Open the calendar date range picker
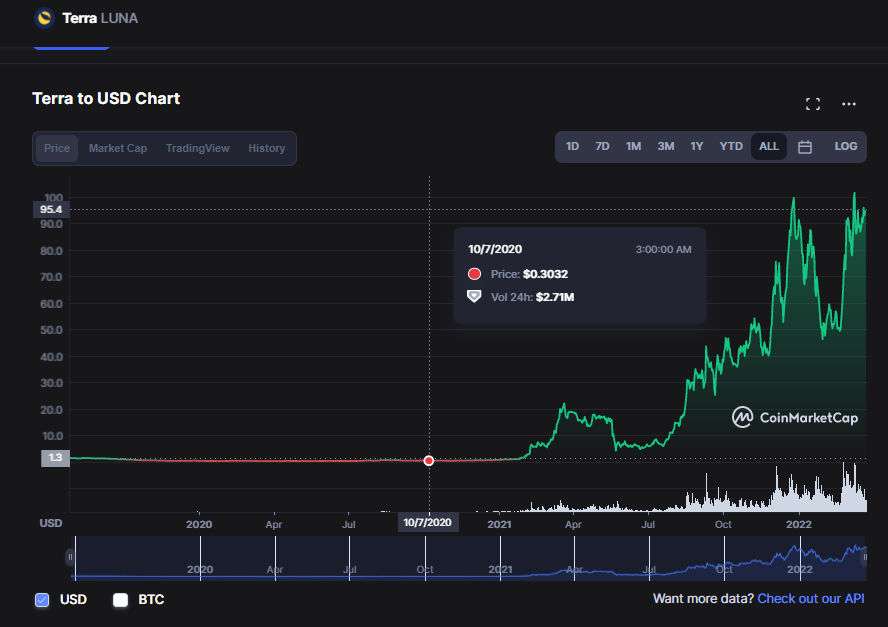Viewport: 888px width, 627px height. coord(805,147)
